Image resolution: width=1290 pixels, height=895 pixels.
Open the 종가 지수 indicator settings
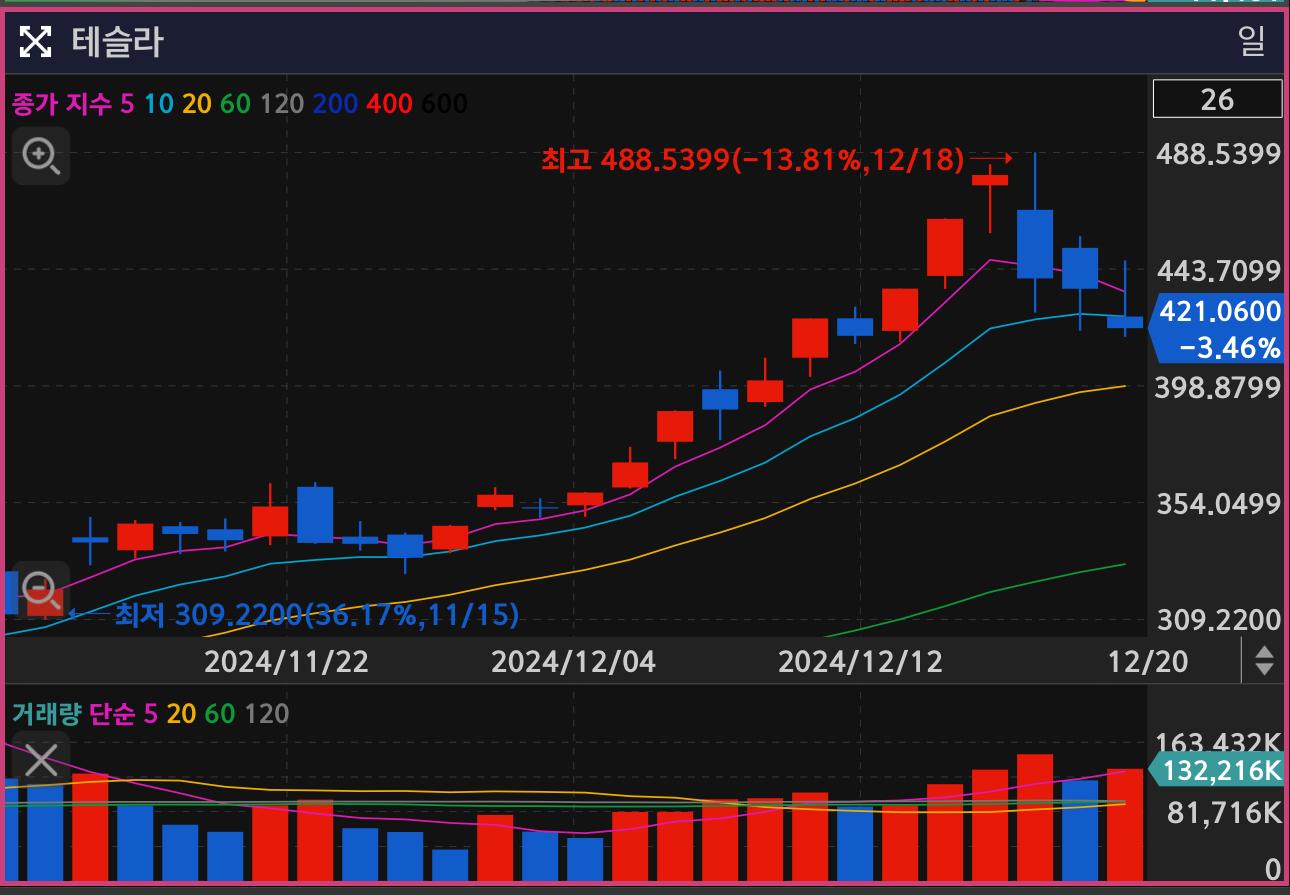pos(61,103)
